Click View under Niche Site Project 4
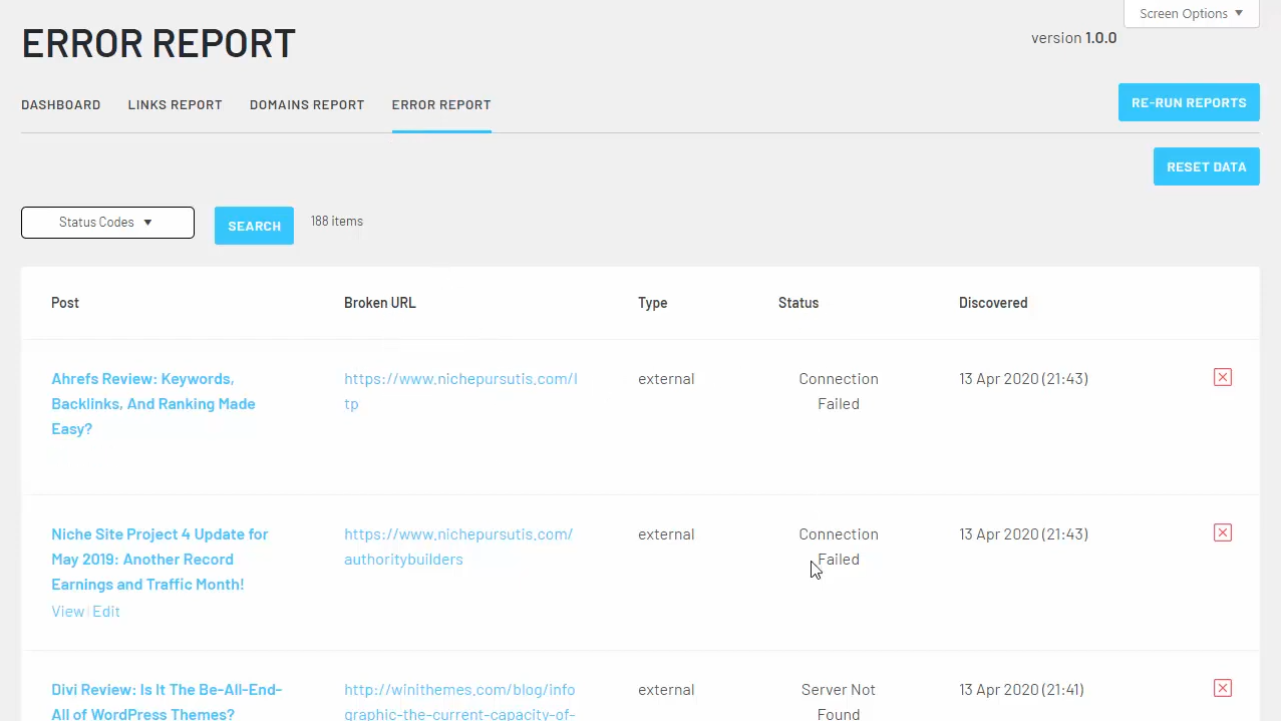 click(x=67, y=611)
